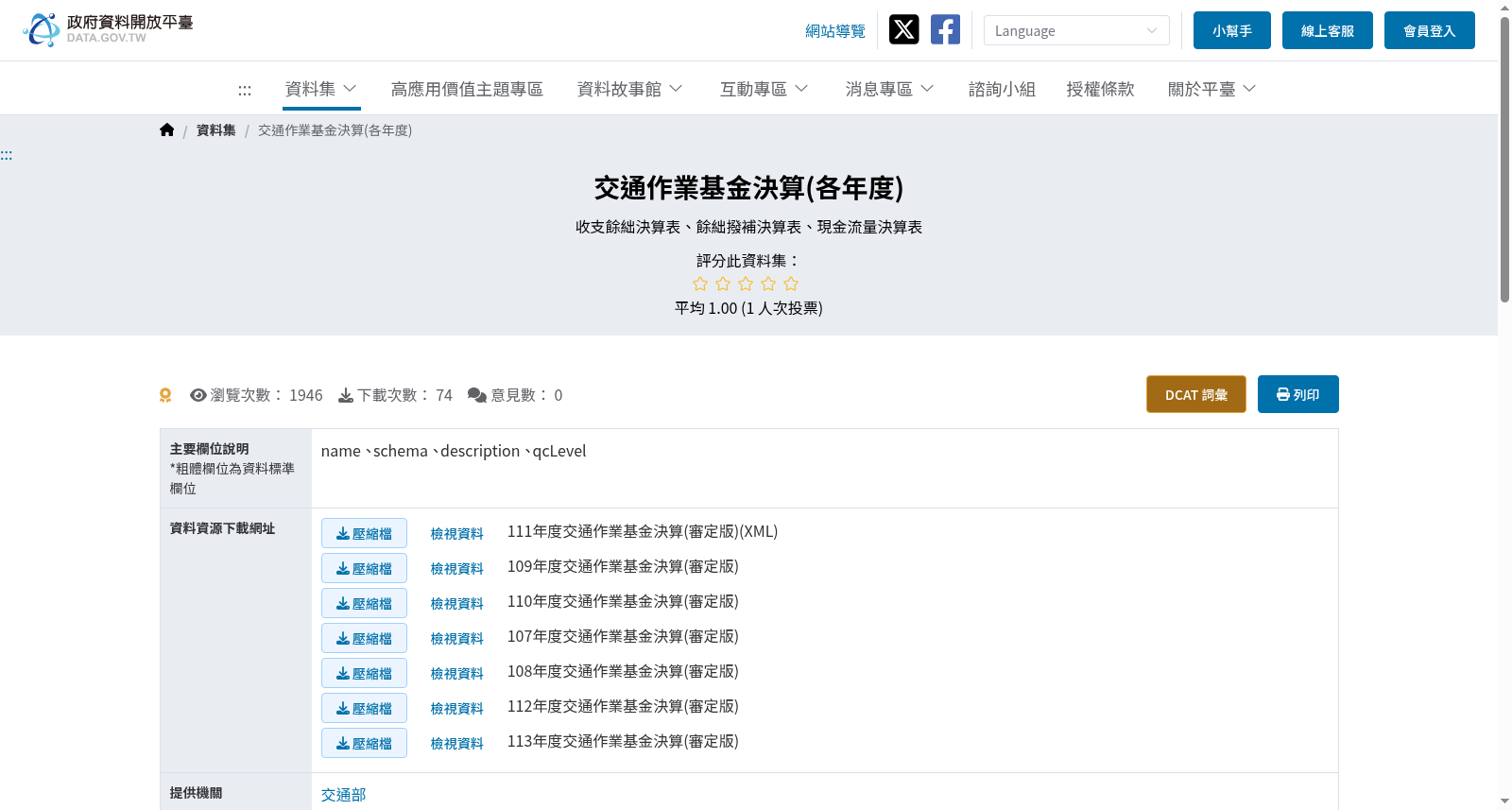Screen dimensions: 1512x810
Task: Click the DCAT 詞彙 button
Action: pos(1196,394)
